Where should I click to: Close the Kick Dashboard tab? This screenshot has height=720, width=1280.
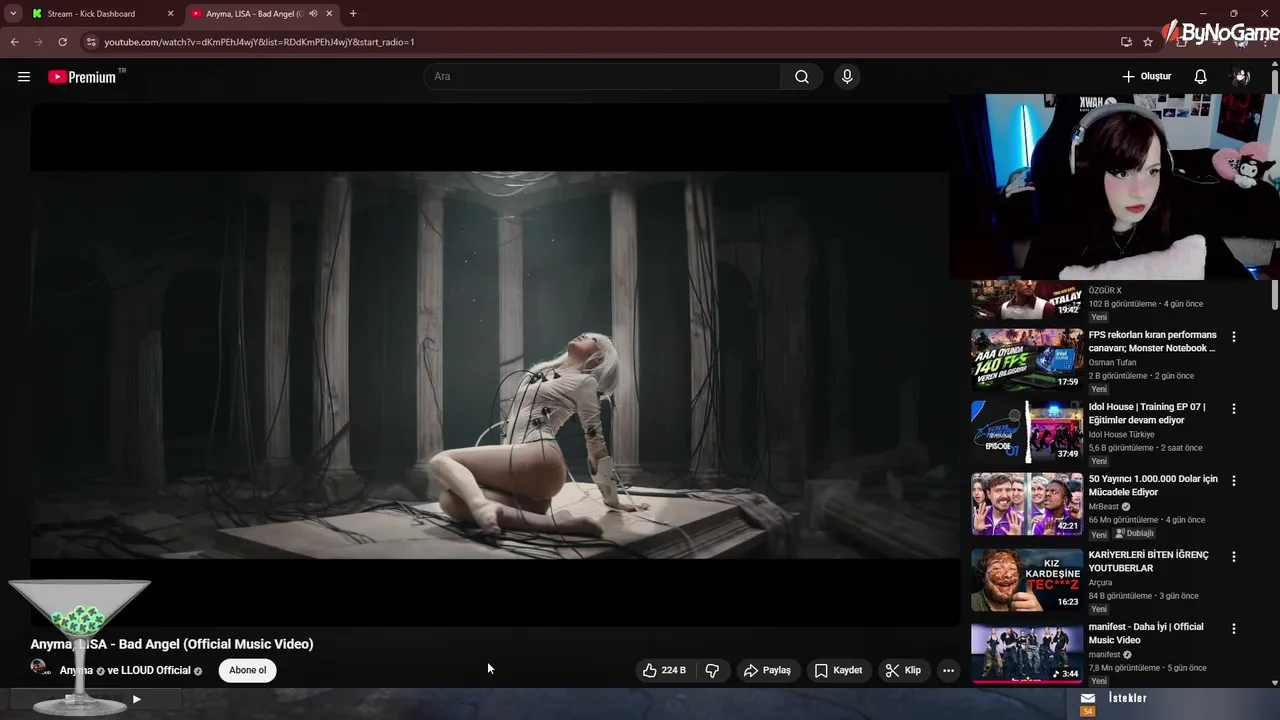[170, 14]
